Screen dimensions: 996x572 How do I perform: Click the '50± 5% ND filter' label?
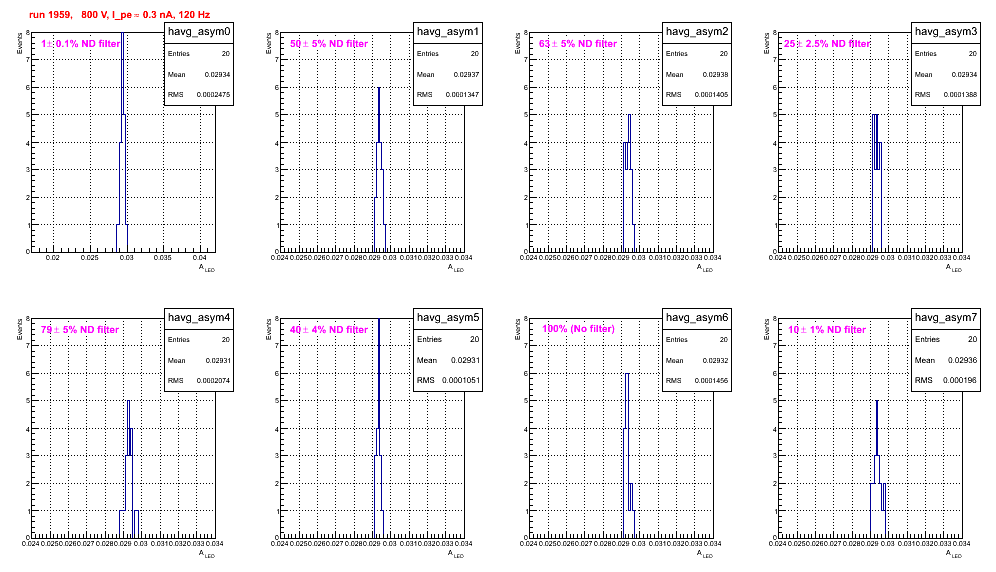[x=329, y=44]
